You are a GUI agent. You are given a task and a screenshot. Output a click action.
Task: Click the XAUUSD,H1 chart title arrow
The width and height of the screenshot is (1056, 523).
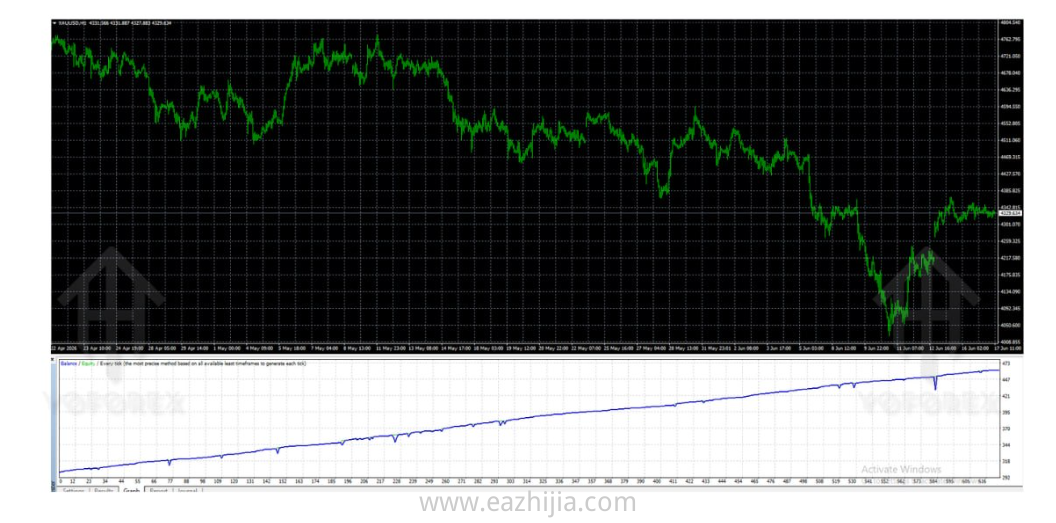tap(55, 23)
